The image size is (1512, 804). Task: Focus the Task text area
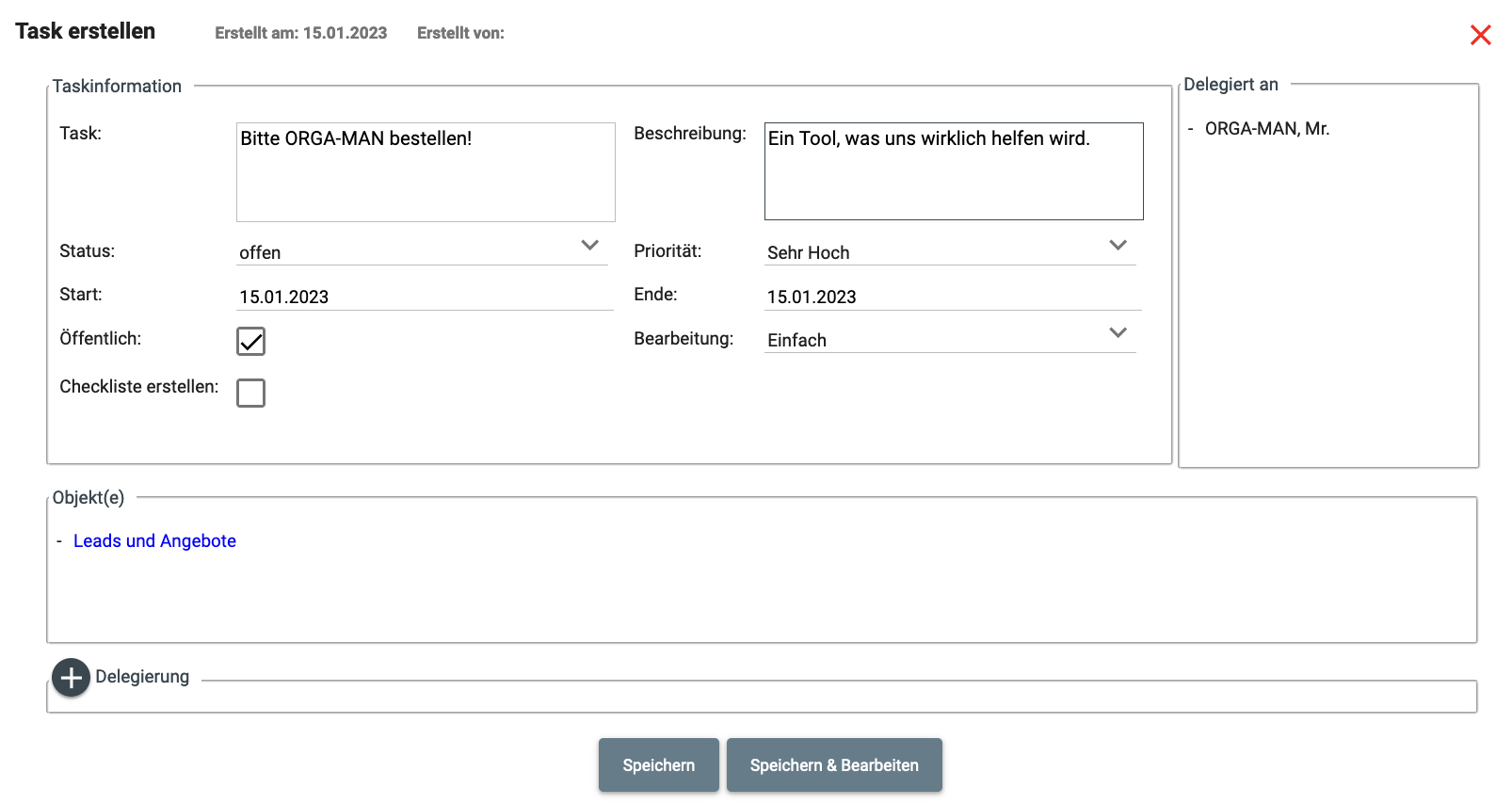coord(426,172)
